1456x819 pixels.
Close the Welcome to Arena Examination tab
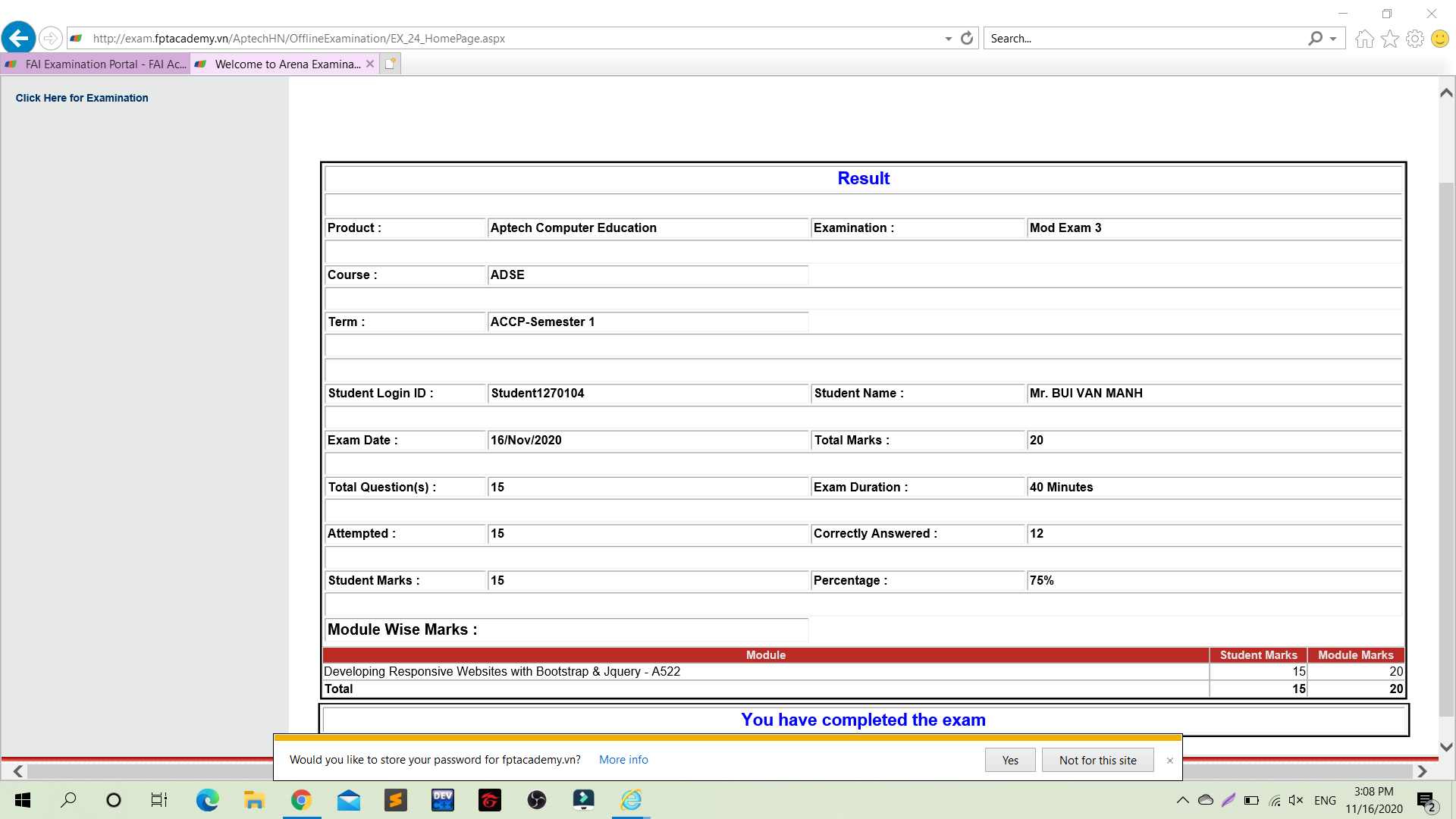click(x=370, y=64)
